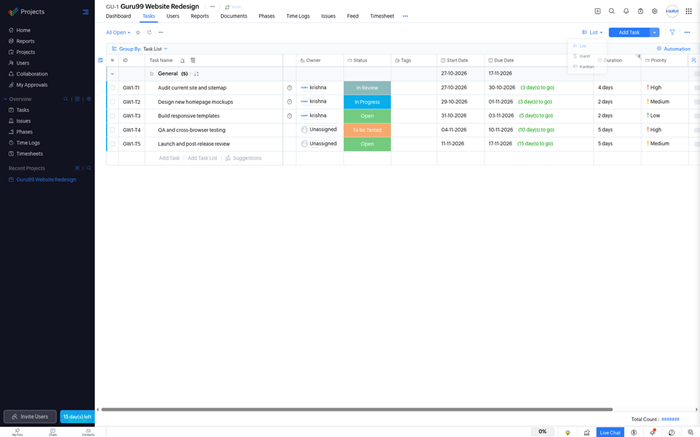Screen dimensions: 700x437
Task: Open the Automation link
Action: pyautogui.click(x=673, y=49)
